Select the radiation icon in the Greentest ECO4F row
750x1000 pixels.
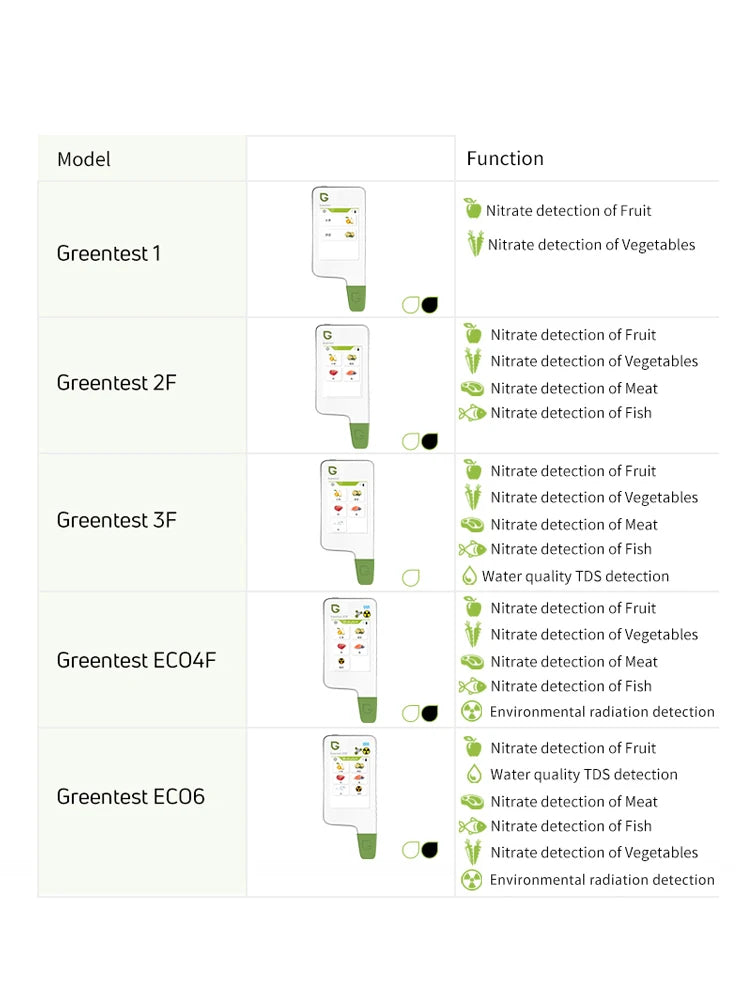(472, 712)
